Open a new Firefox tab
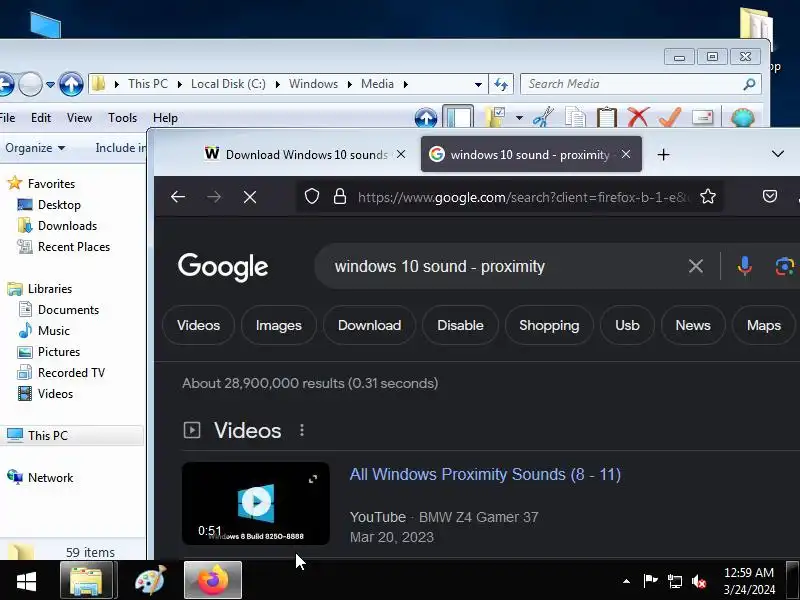The height and width of the screenshot is (600, 800). [663, 155]
